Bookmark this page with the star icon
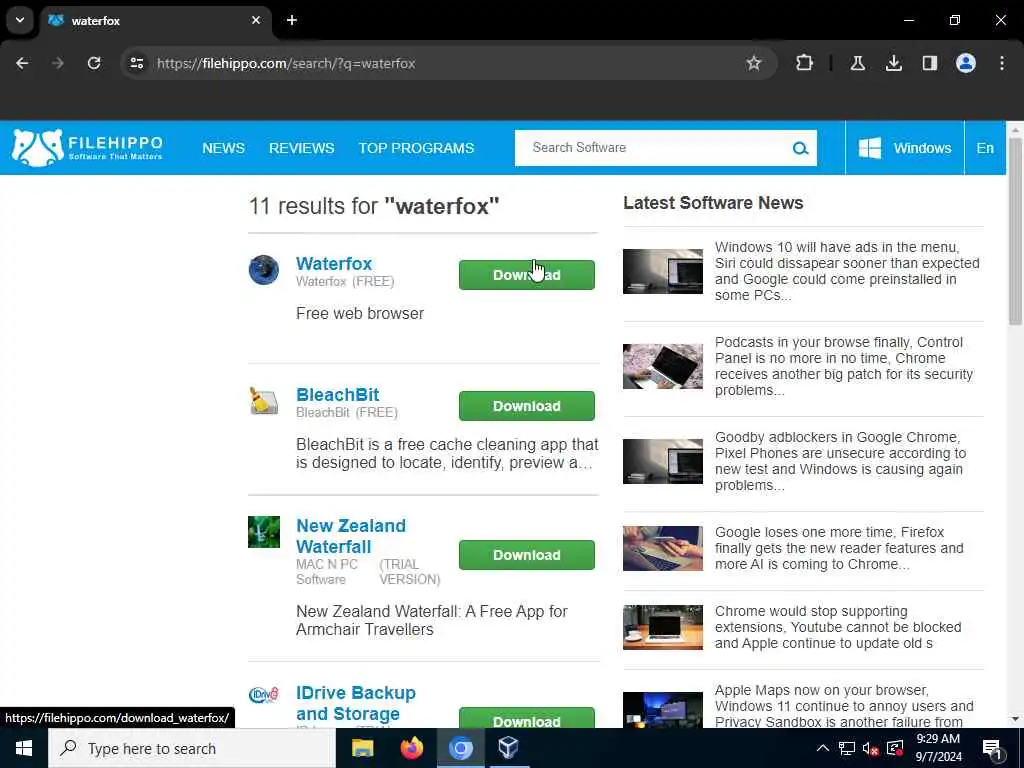Image resolution: width=1024 pixels, height=768 pixels. pyautogui.click(x=754, y=63)
